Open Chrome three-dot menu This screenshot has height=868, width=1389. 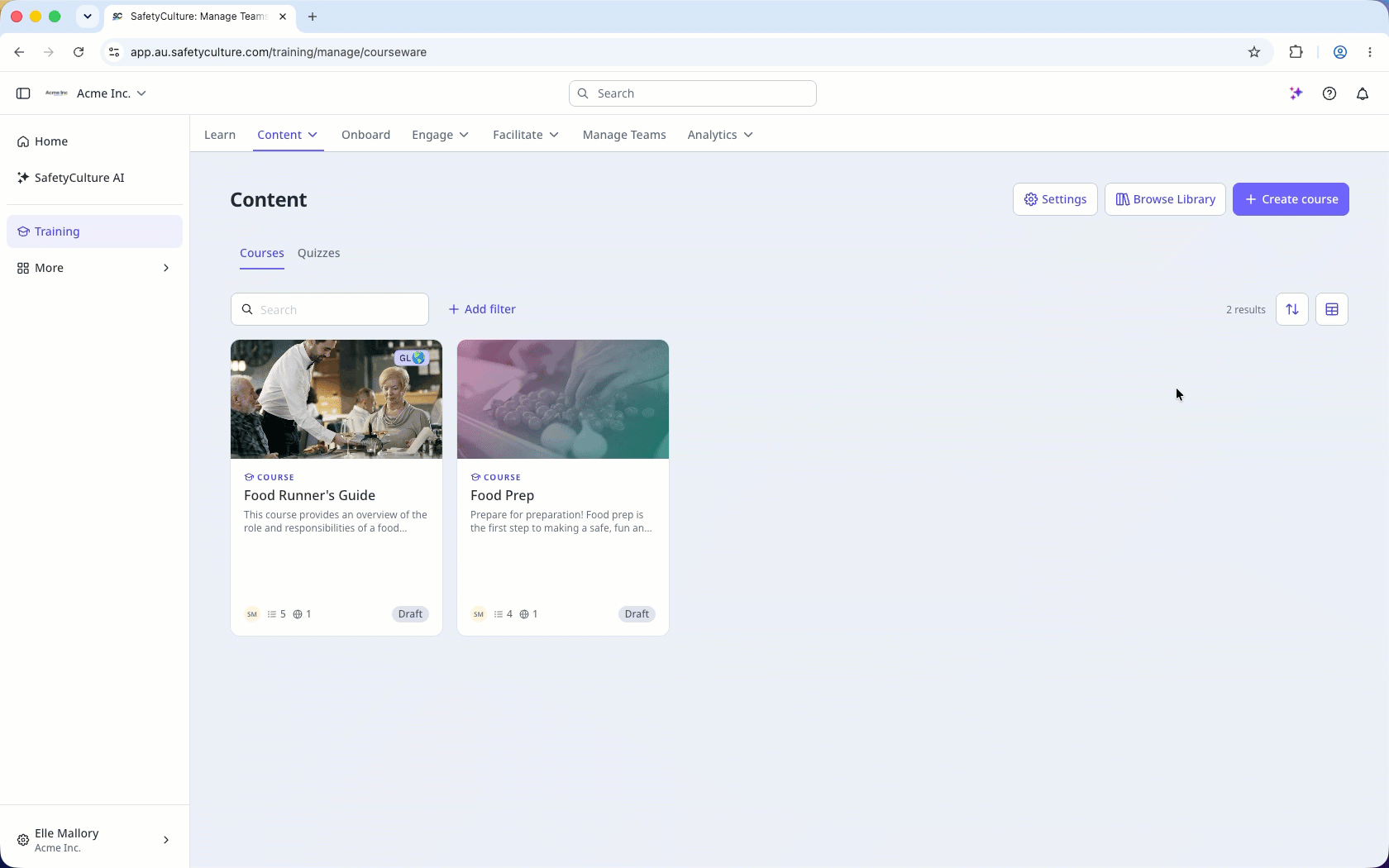[x=1370, y=52]
